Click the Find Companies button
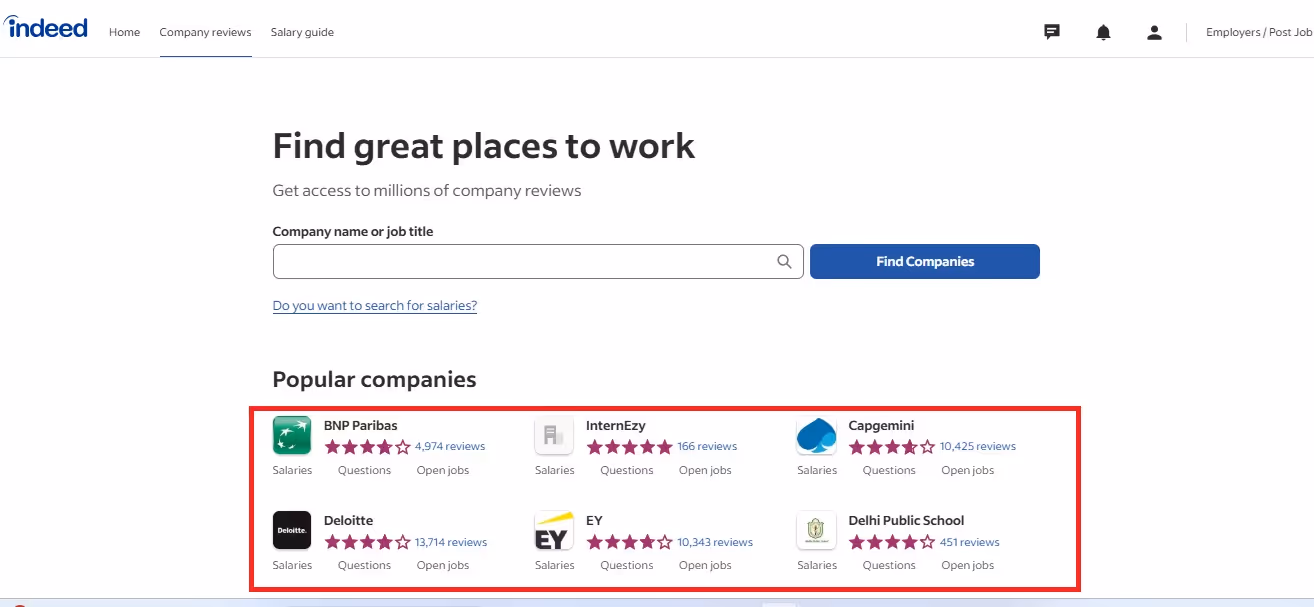Viewport: 1314px width, 607px height. [x=924, y=261]
